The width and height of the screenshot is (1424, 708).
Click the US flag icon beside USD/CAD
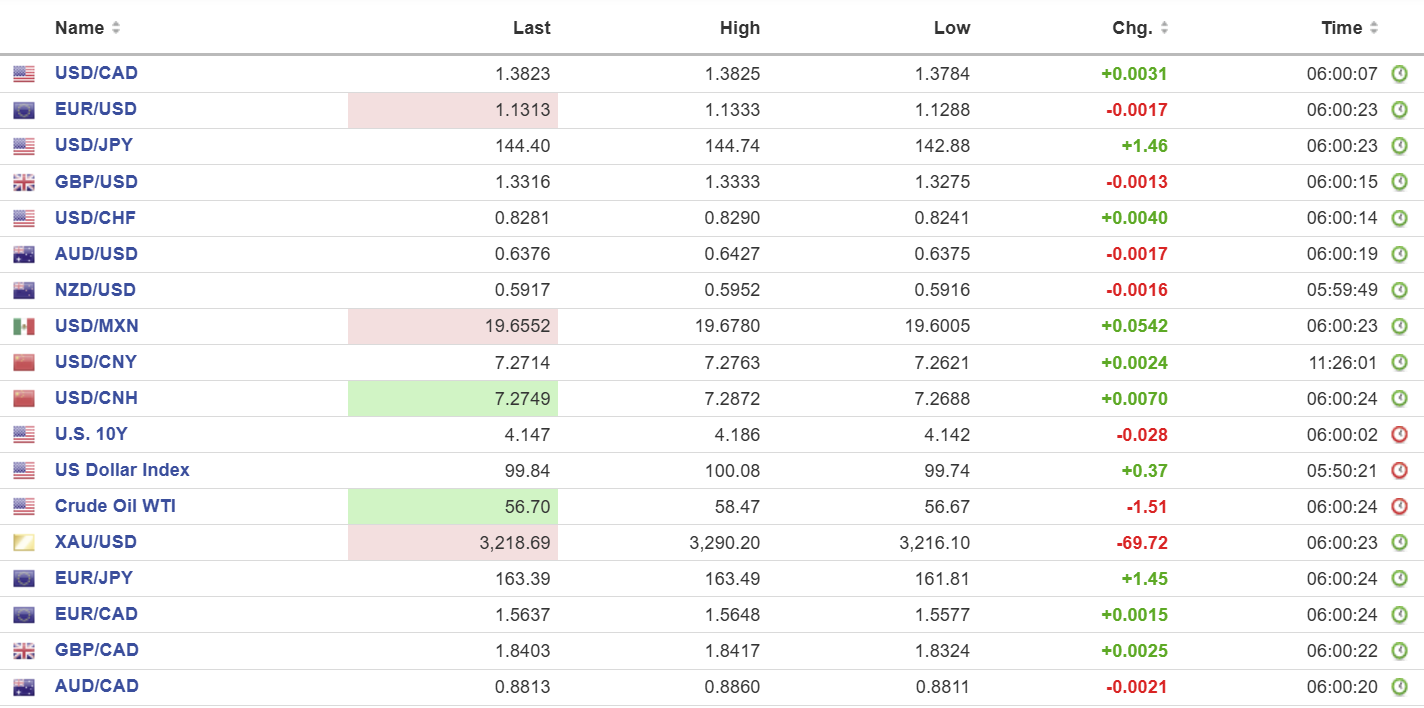(24, 74)
